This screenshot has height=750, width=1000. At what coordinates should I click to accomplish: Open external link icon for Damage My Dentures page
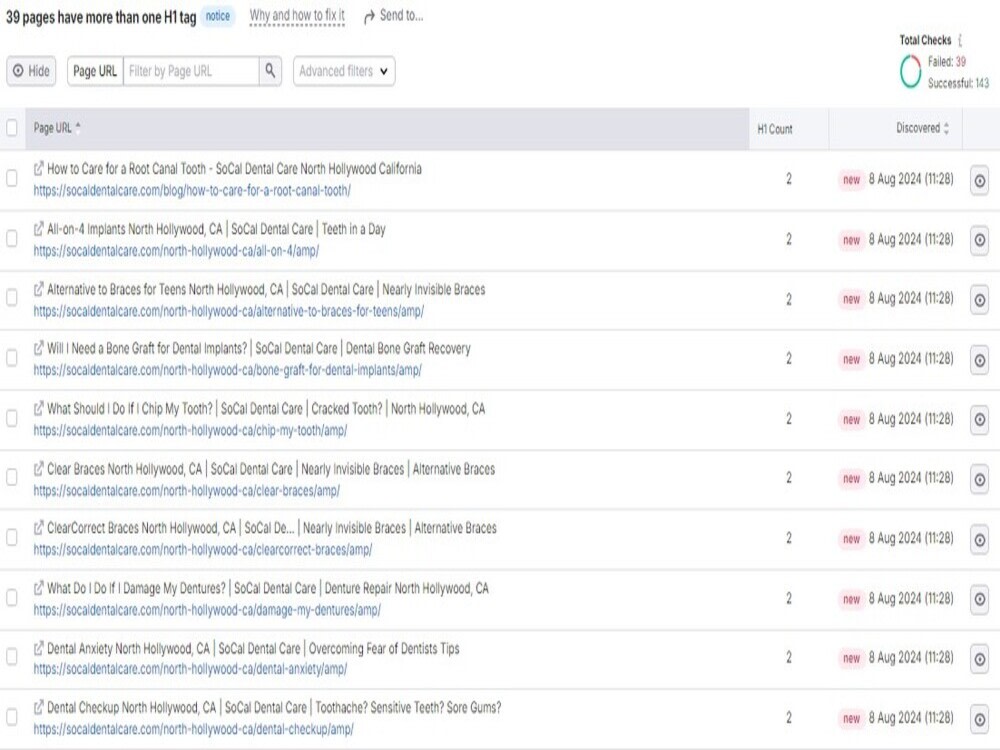click(39, 588)
